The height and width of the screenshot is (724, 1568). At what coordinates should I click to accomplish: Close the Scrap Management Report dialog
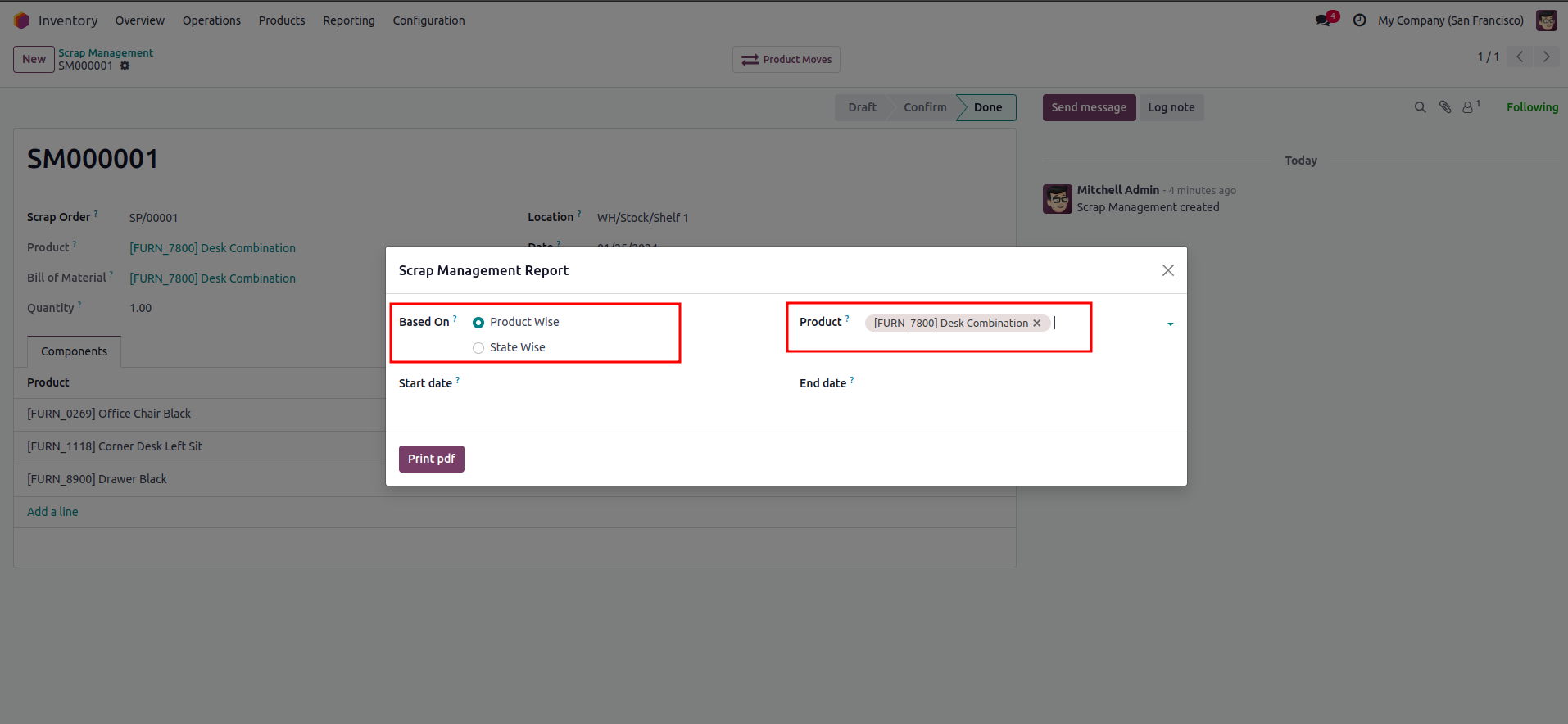click(1168, 270)
